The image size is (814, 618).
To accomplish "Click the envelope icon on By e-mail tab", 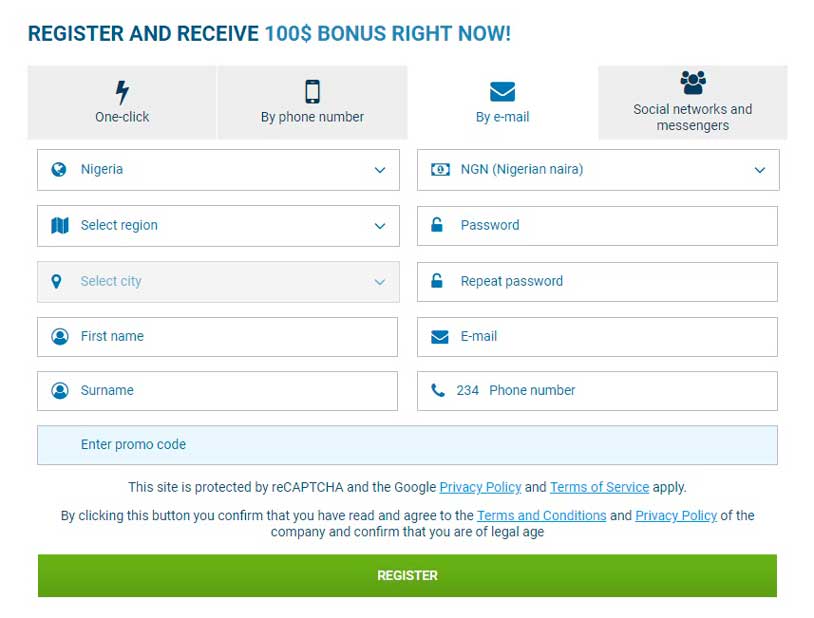I will (x=504, y=91).
